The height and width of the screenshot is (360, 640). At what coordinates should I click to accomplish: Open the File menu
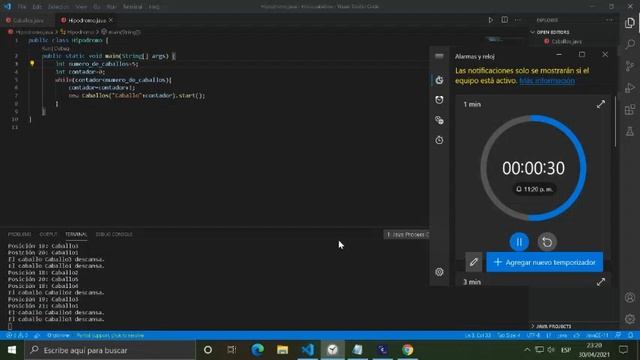[x=22, y=7]
